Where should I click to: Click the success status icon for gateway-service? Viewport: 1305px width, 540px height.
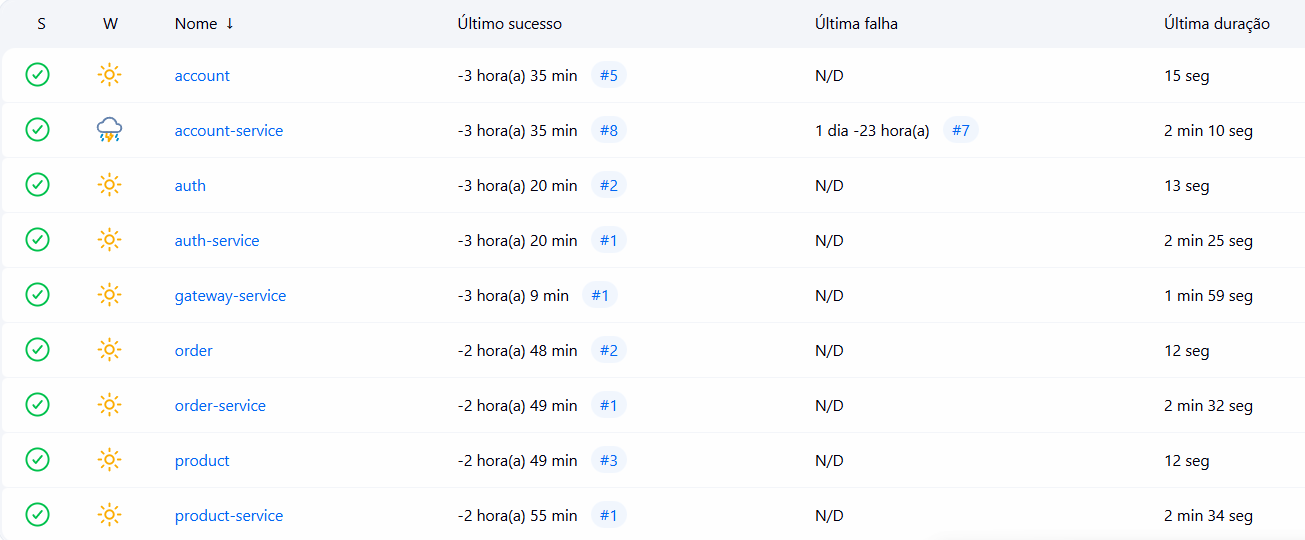pyautogui.click(x=37, y=295)
